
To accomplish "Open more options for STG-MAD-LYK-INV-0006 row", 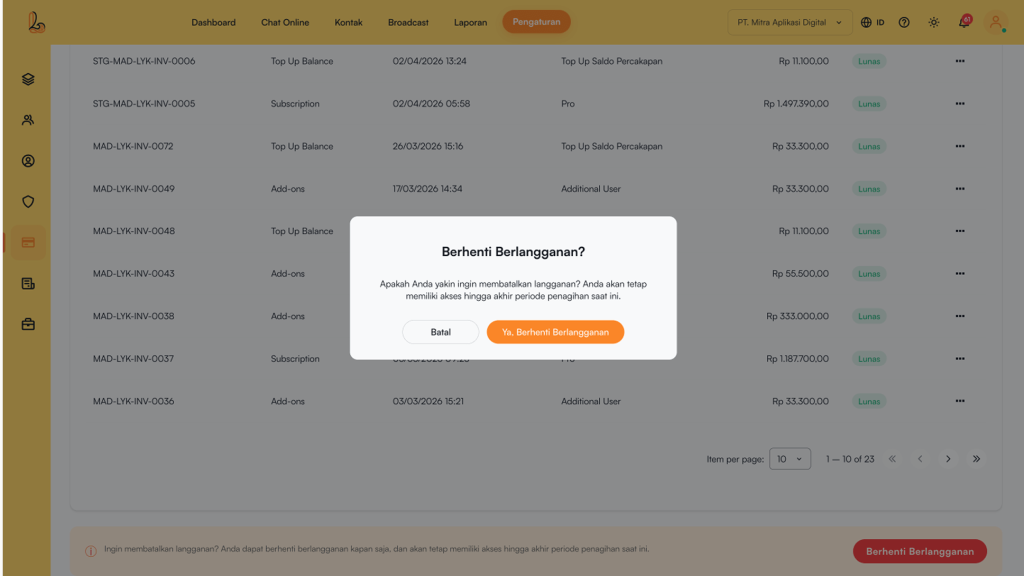I will (960, 61).
